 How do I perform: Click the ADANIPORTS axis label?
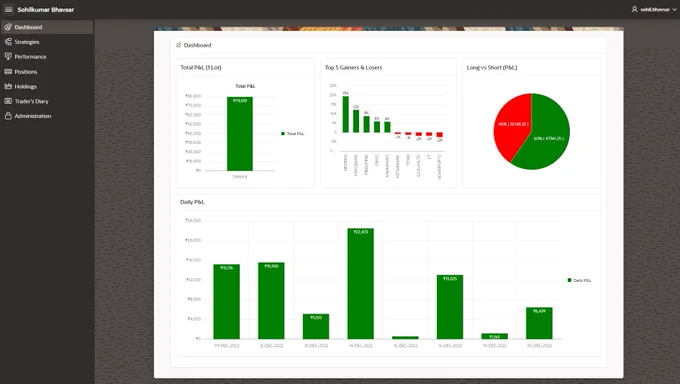point(439,167)
